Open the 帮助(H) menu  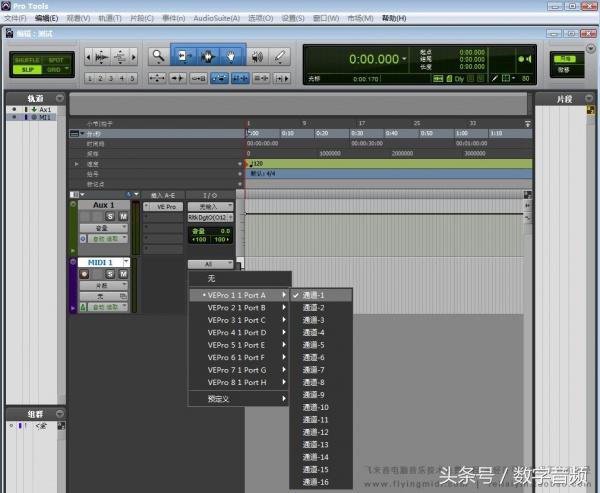click(394, 18)
